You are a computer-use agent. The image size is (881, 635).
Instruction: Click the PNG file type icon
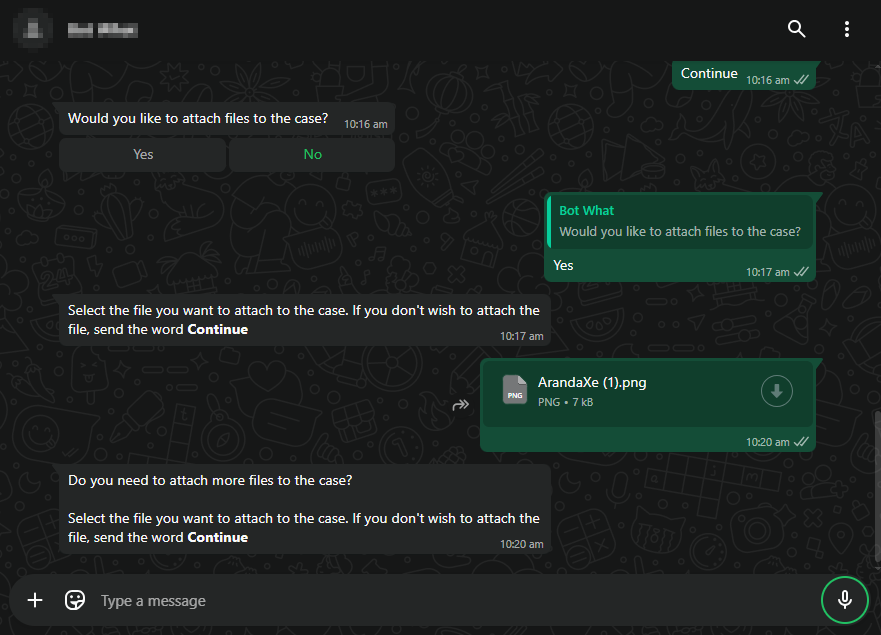coord(515,391)
